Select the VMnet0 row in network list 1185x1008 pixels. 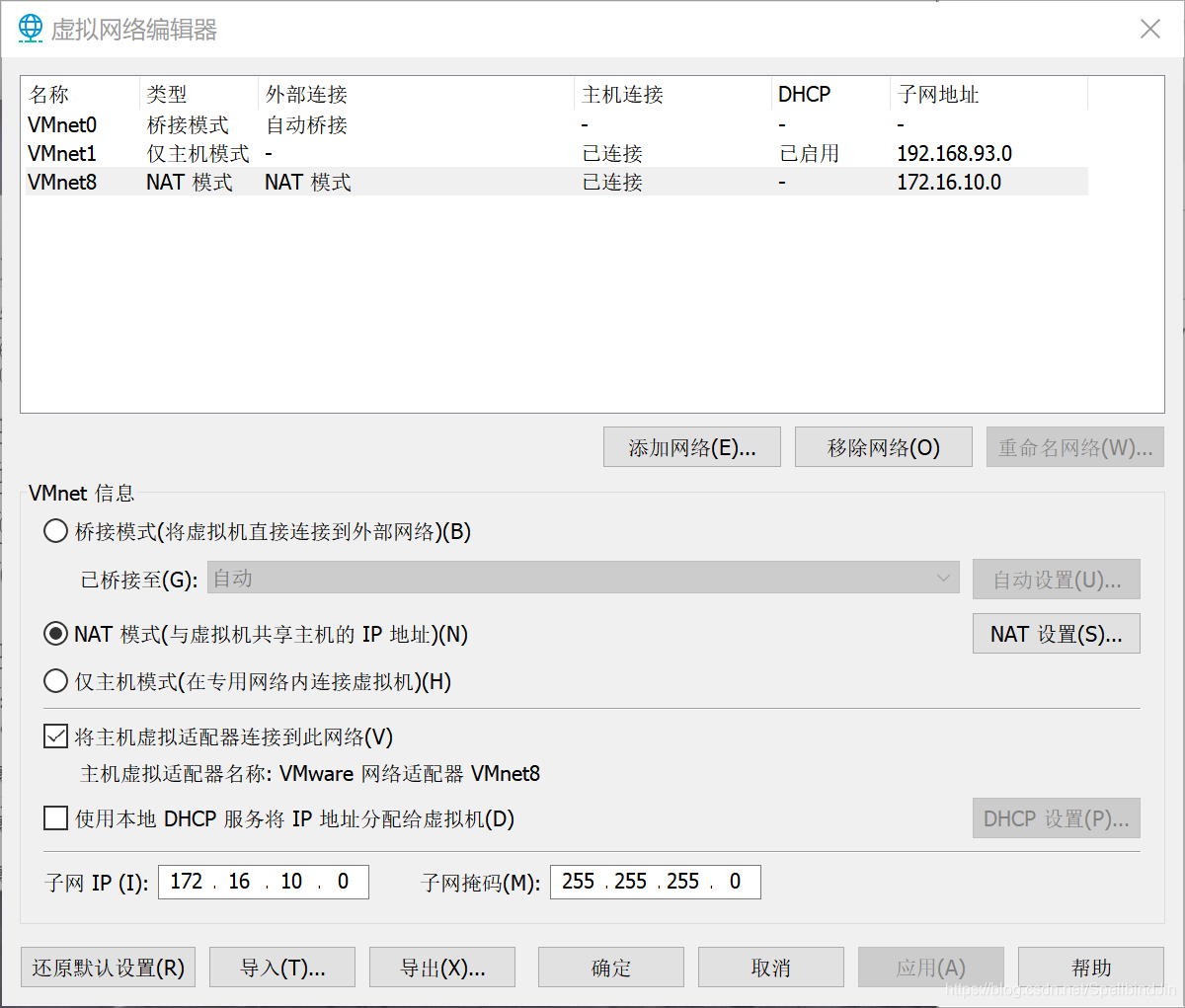pos(554,124)
